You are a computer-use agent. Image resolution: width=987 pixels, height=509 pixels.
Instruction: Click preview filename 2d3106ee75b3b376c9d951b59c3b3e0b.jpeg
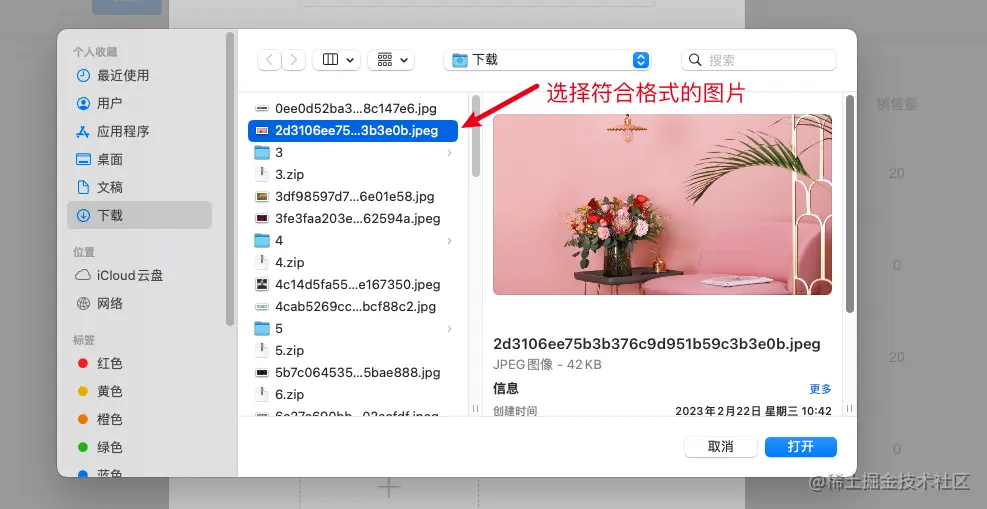click(x=657, y=344)
